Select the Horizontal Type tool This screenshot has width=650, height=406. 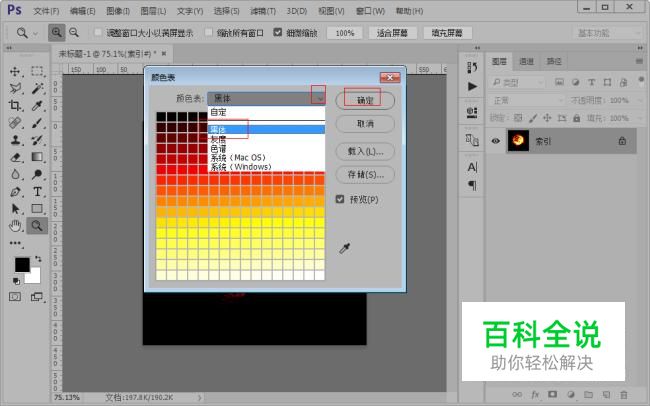point(37,192)
